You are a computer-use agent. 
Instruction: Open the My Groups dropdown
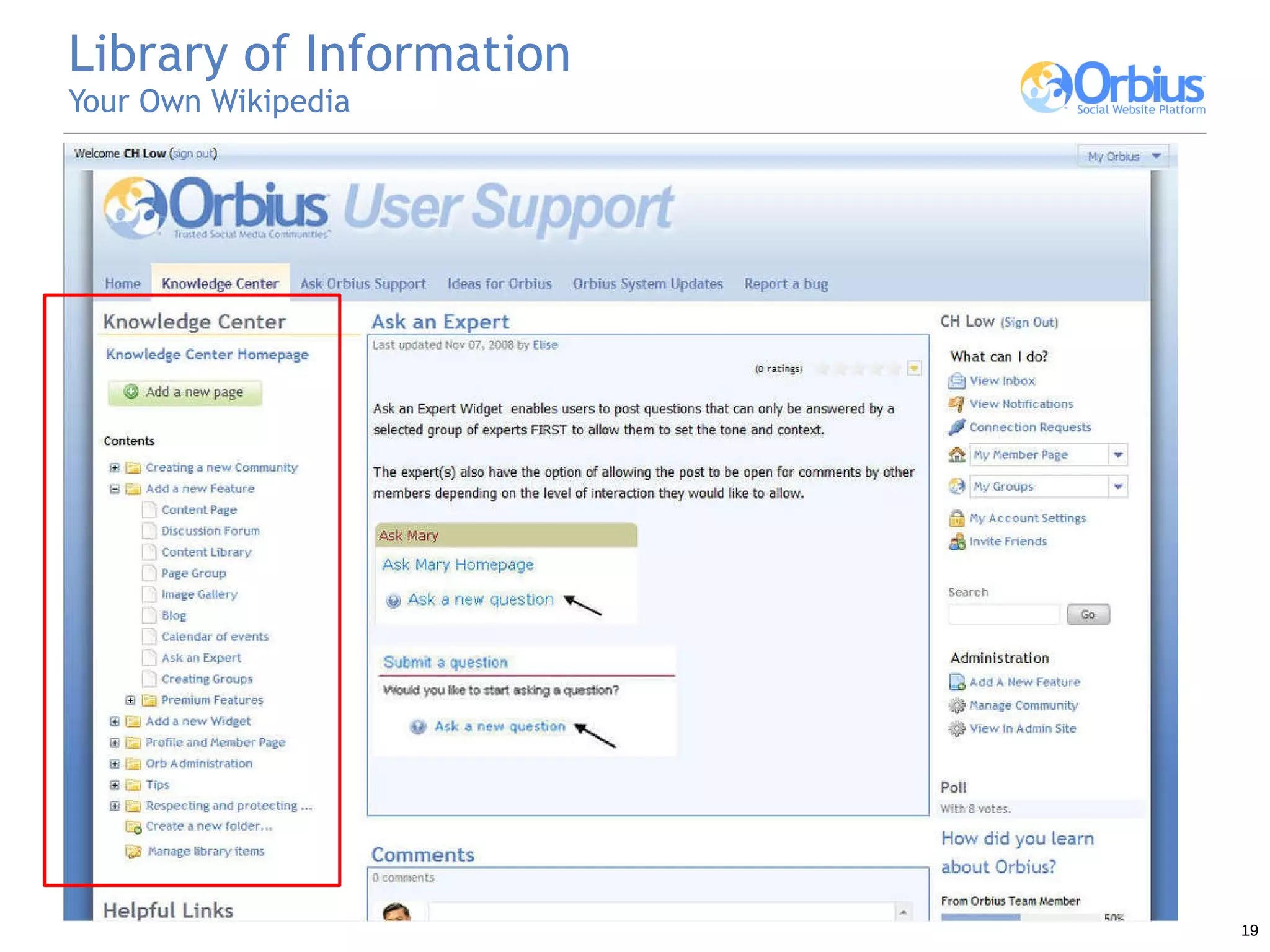(x=1117, y=487)
